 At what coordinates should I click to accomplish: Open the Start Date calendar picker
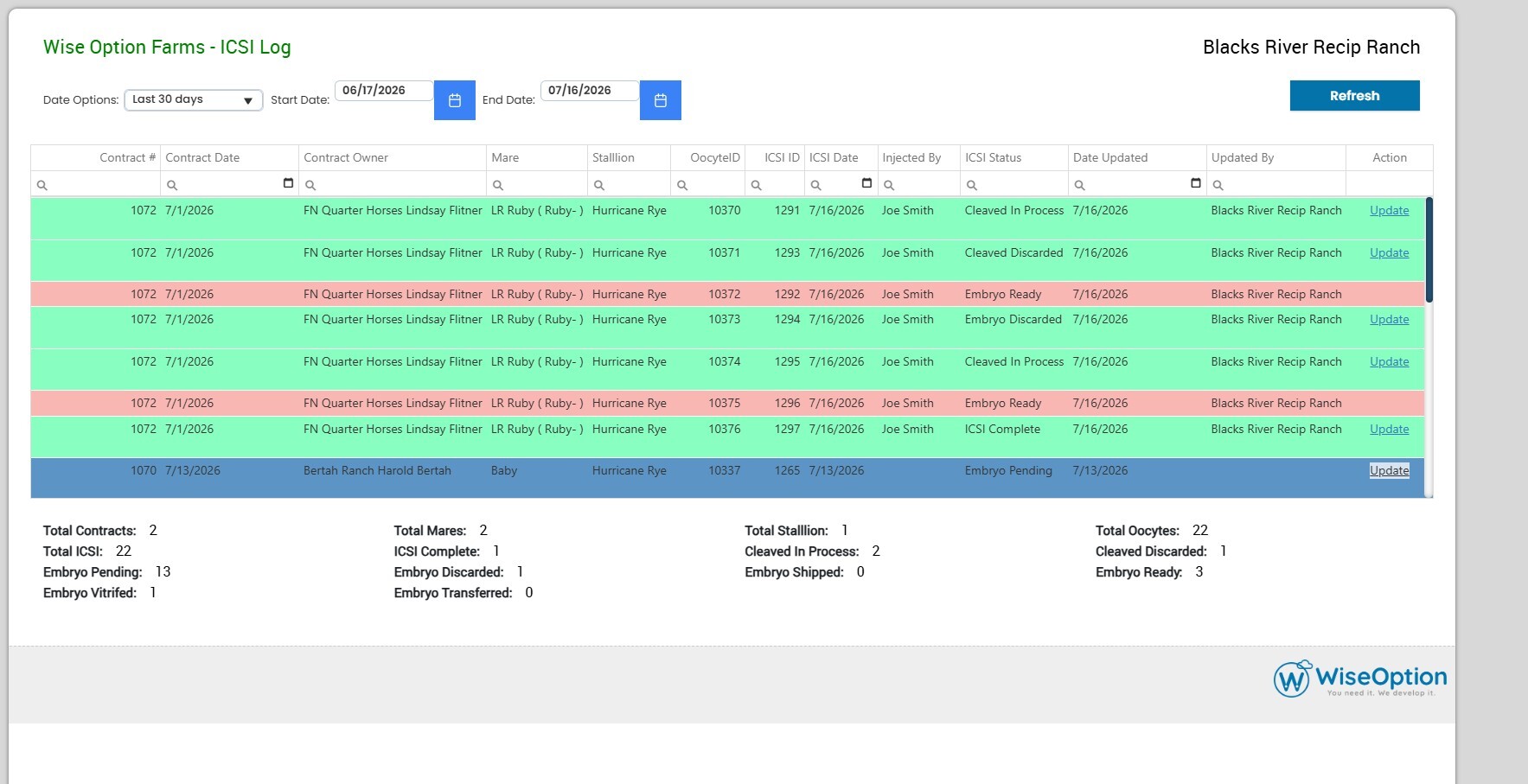(454, 100)
